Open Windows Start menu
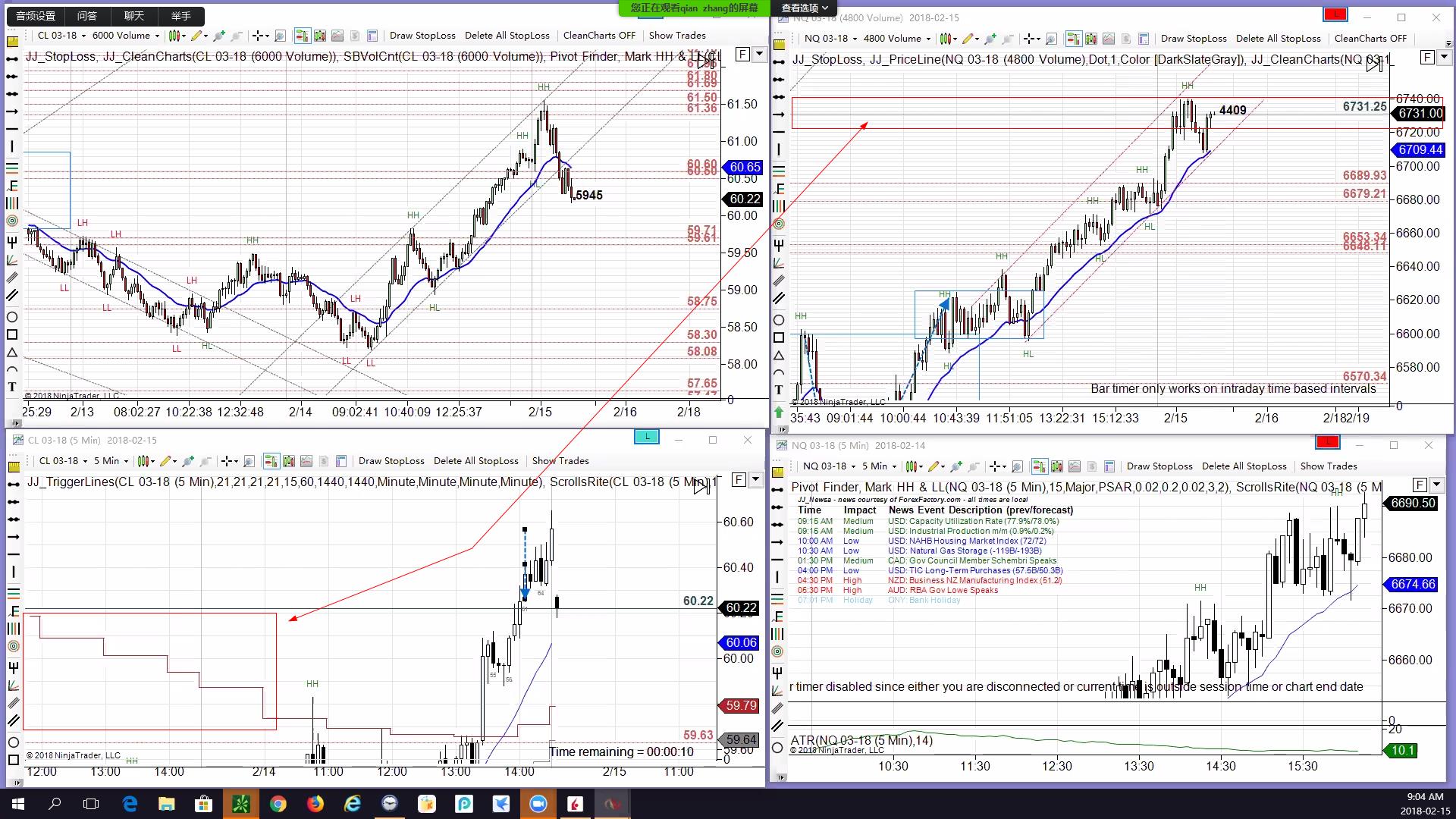The image size is (1456, 819). [x=18, y=804]
